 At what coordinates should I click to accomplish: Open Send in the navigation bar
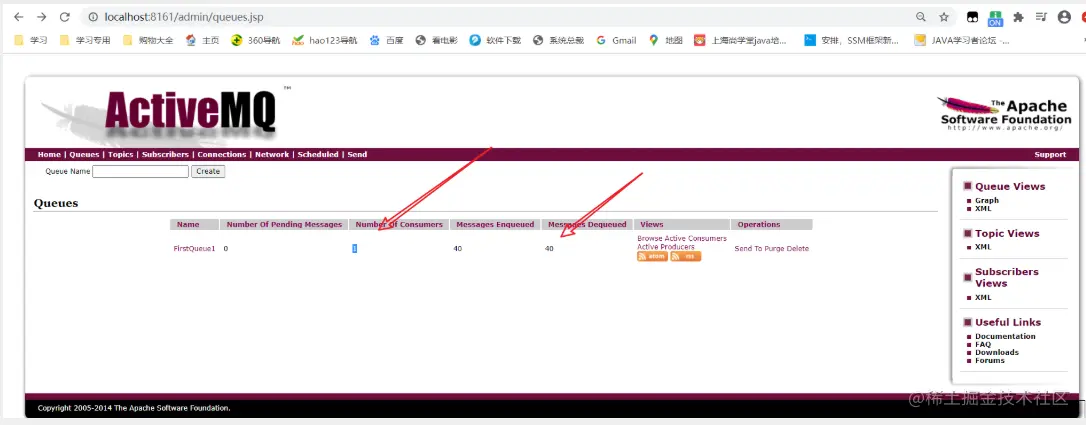click(357, 154)
